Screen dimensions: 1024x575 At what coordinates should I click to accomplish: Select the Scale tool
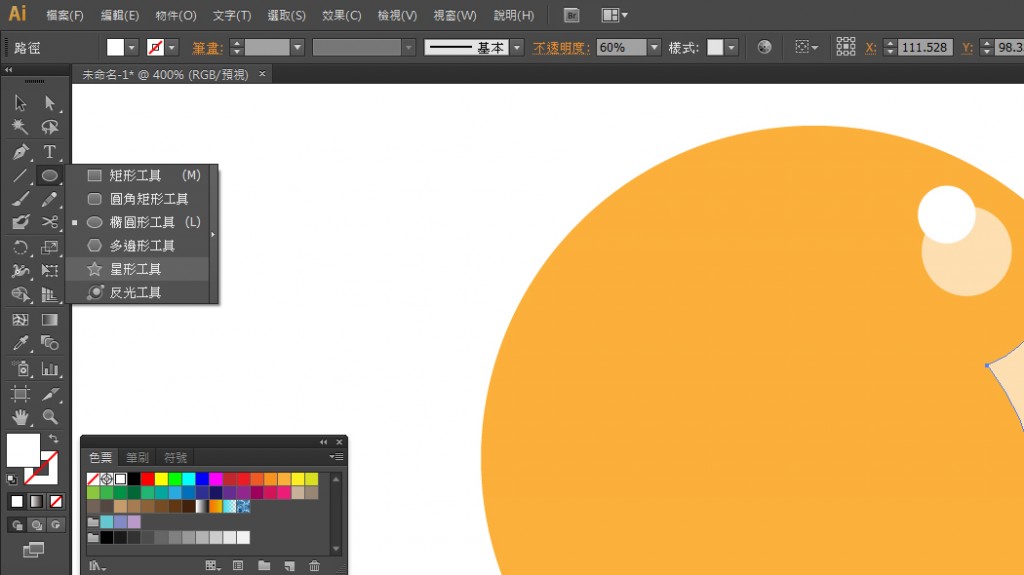pyautogui.click(x=50, y=248)
